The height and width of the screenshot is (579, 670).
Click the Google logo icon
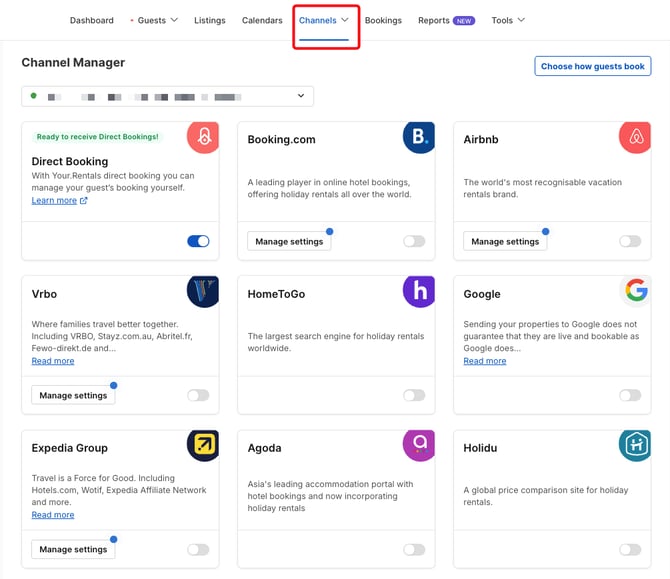pyautogui.click(x=635, y=291)
